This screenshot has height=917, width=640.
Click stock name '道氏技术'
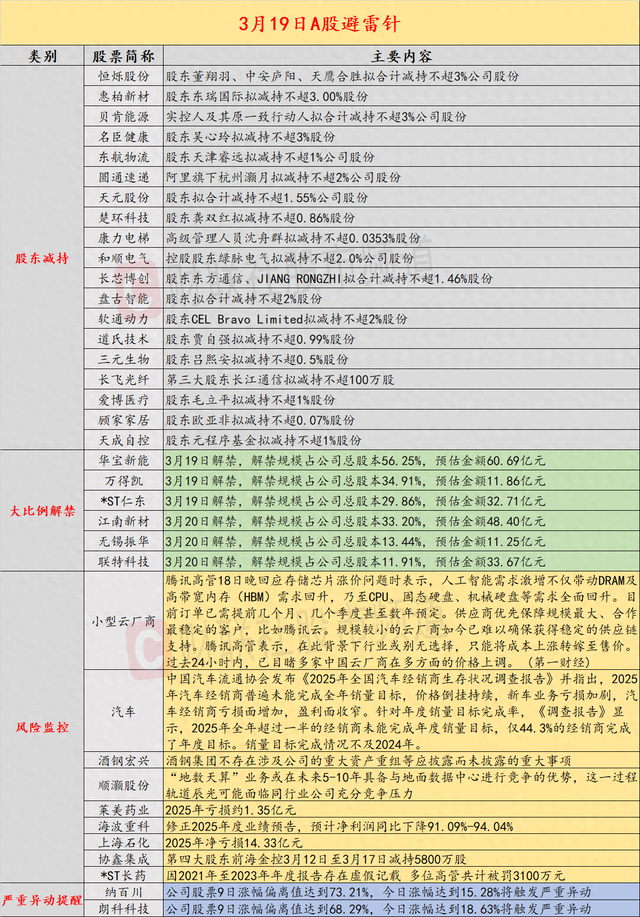pos(123,339)
